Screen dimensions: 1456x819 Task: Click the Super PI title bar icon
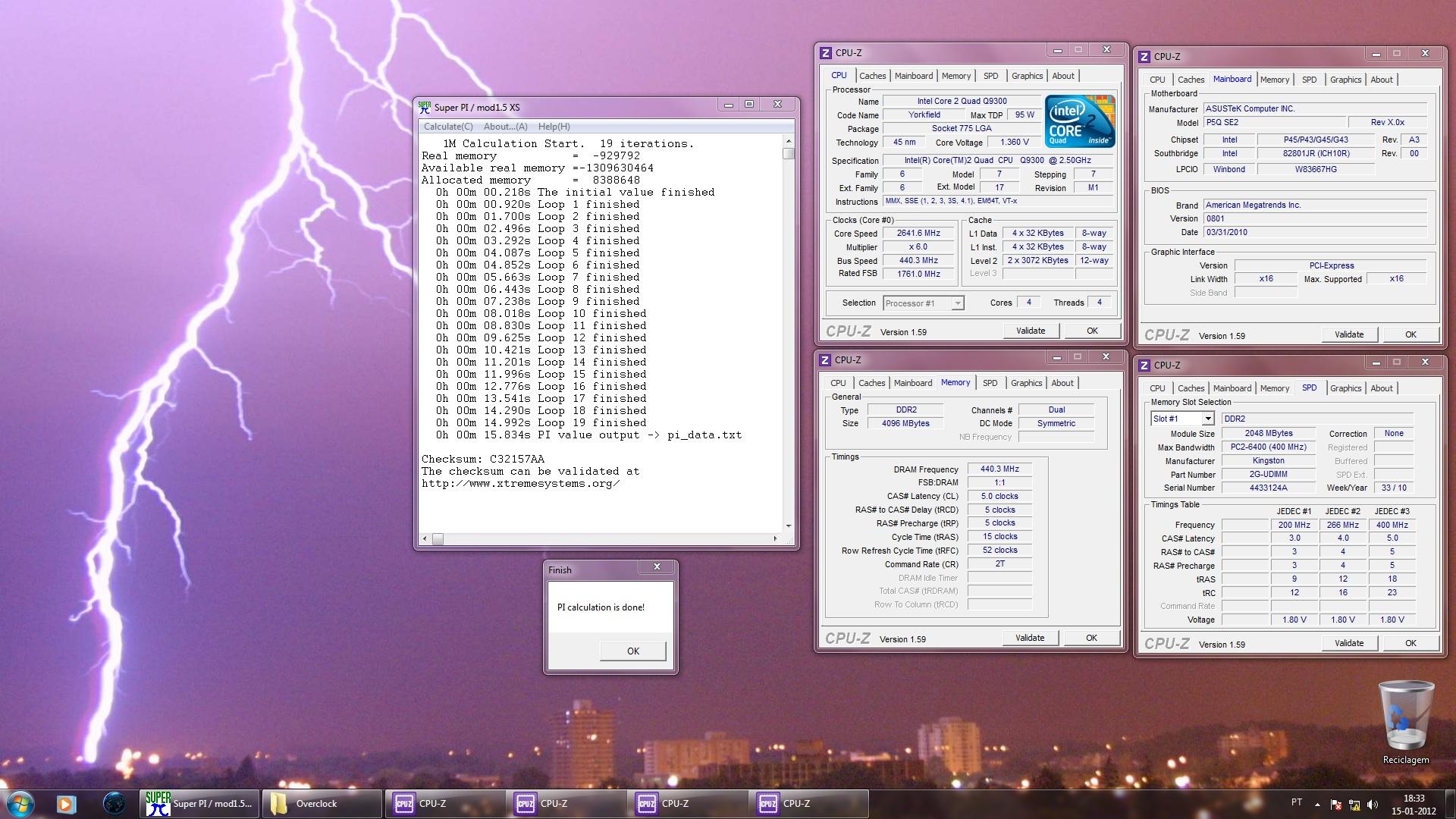[x=425, y=107]
